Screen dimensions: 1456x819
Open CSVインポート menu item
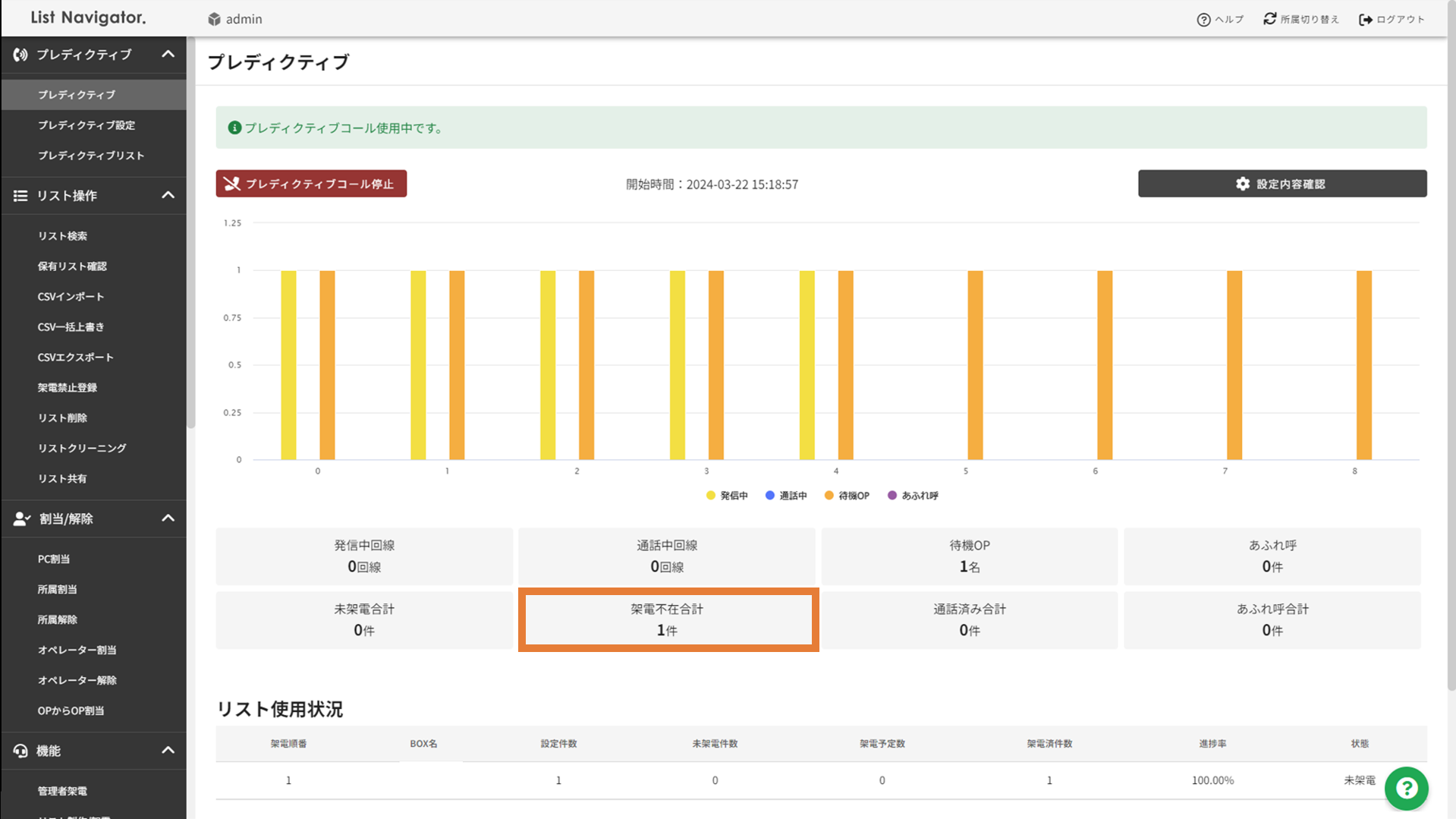[x=71, y=297]
